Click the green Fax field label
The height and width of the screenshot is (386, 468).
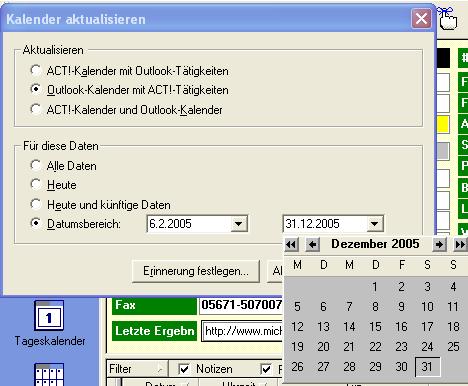(155, 305)
